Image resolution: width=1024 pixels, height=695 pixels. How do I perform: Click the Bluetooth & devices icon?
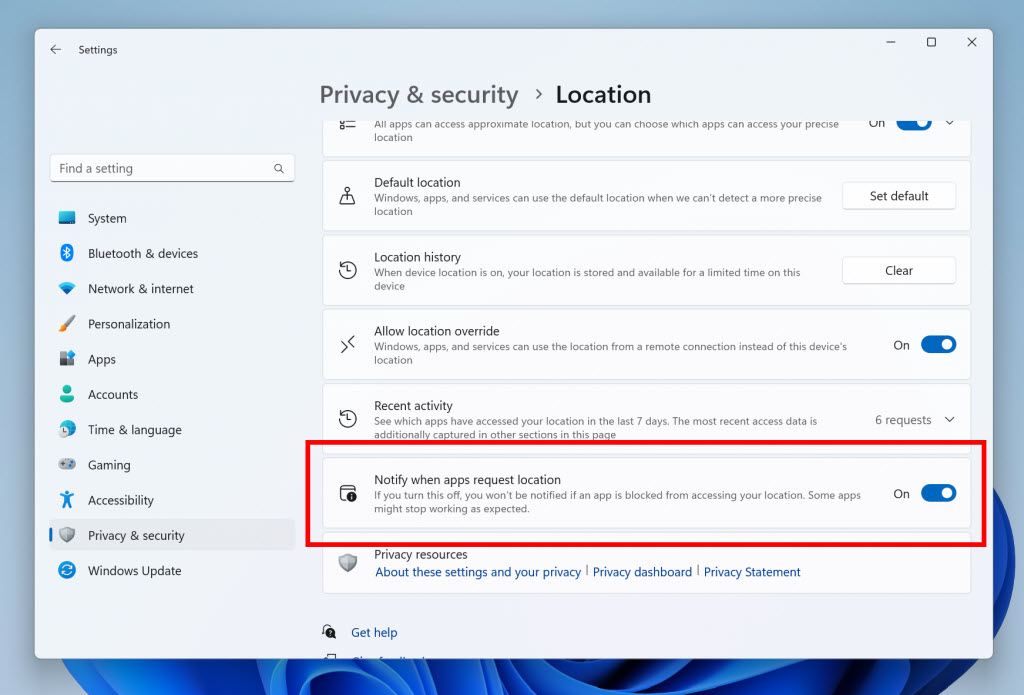[67, 254]
